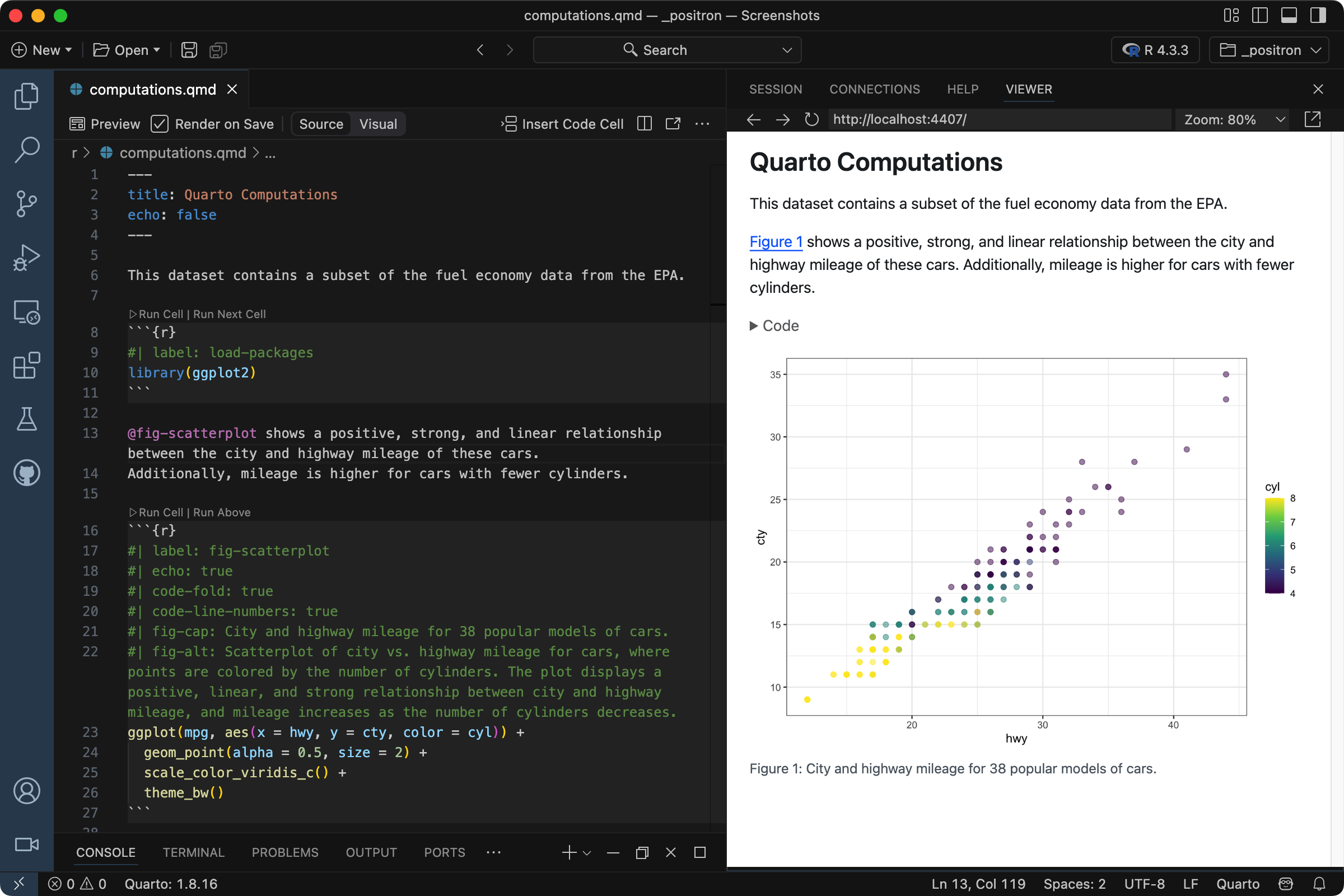
Task: Toggle the split editor layout
Action: click(x=644, y=124)
